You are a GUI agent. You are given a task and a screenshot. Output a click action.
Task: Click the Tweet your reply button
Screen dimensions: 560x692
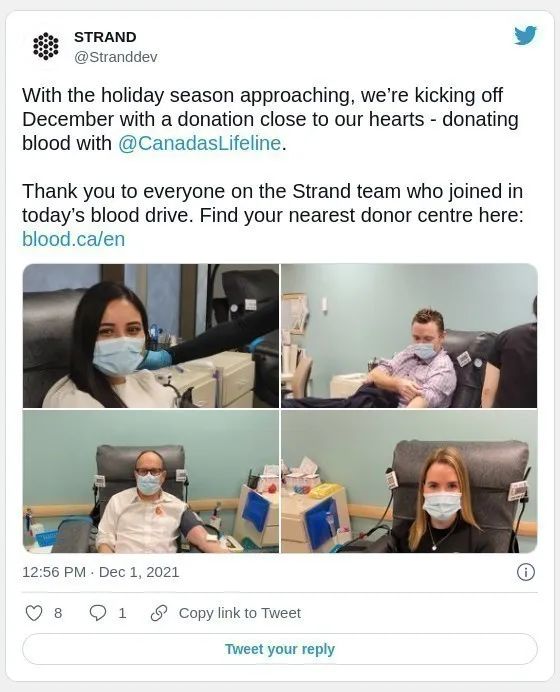tap(280, 649)
